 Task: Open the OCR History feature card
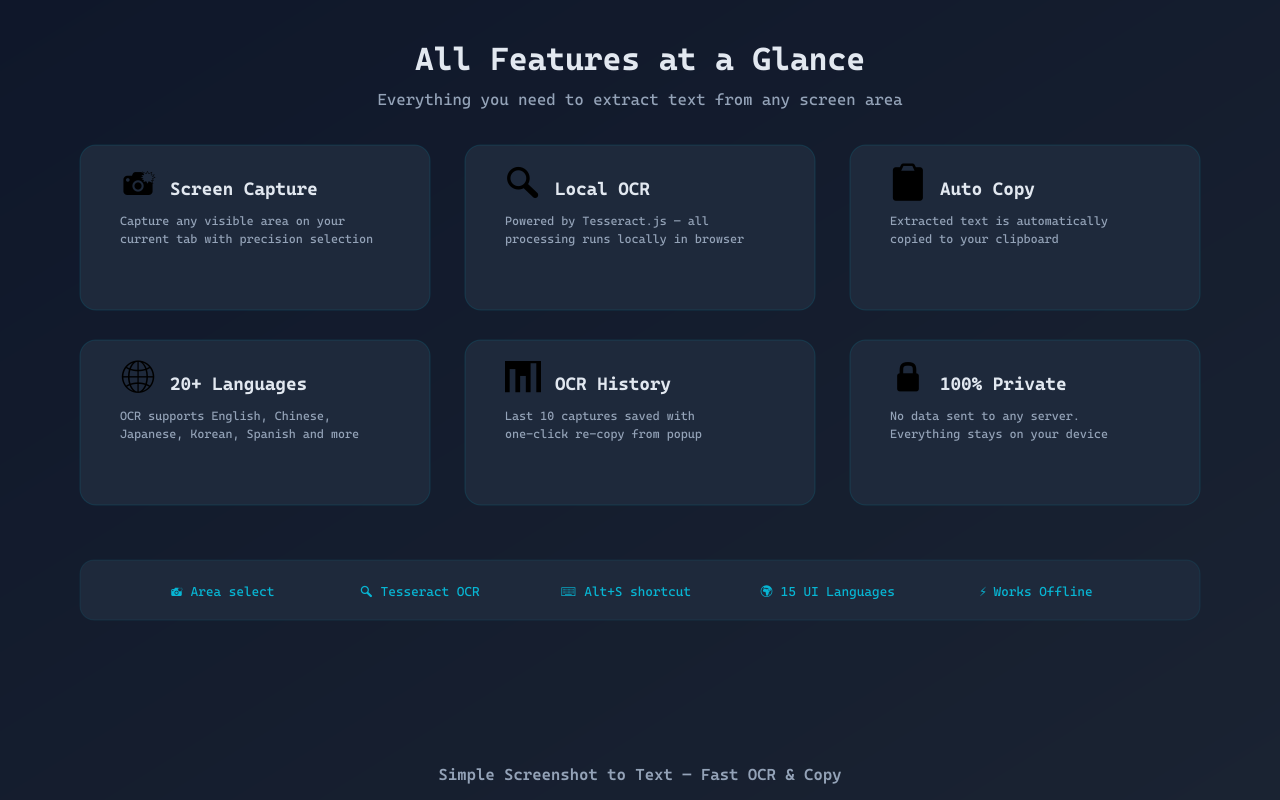pos(640,422)
